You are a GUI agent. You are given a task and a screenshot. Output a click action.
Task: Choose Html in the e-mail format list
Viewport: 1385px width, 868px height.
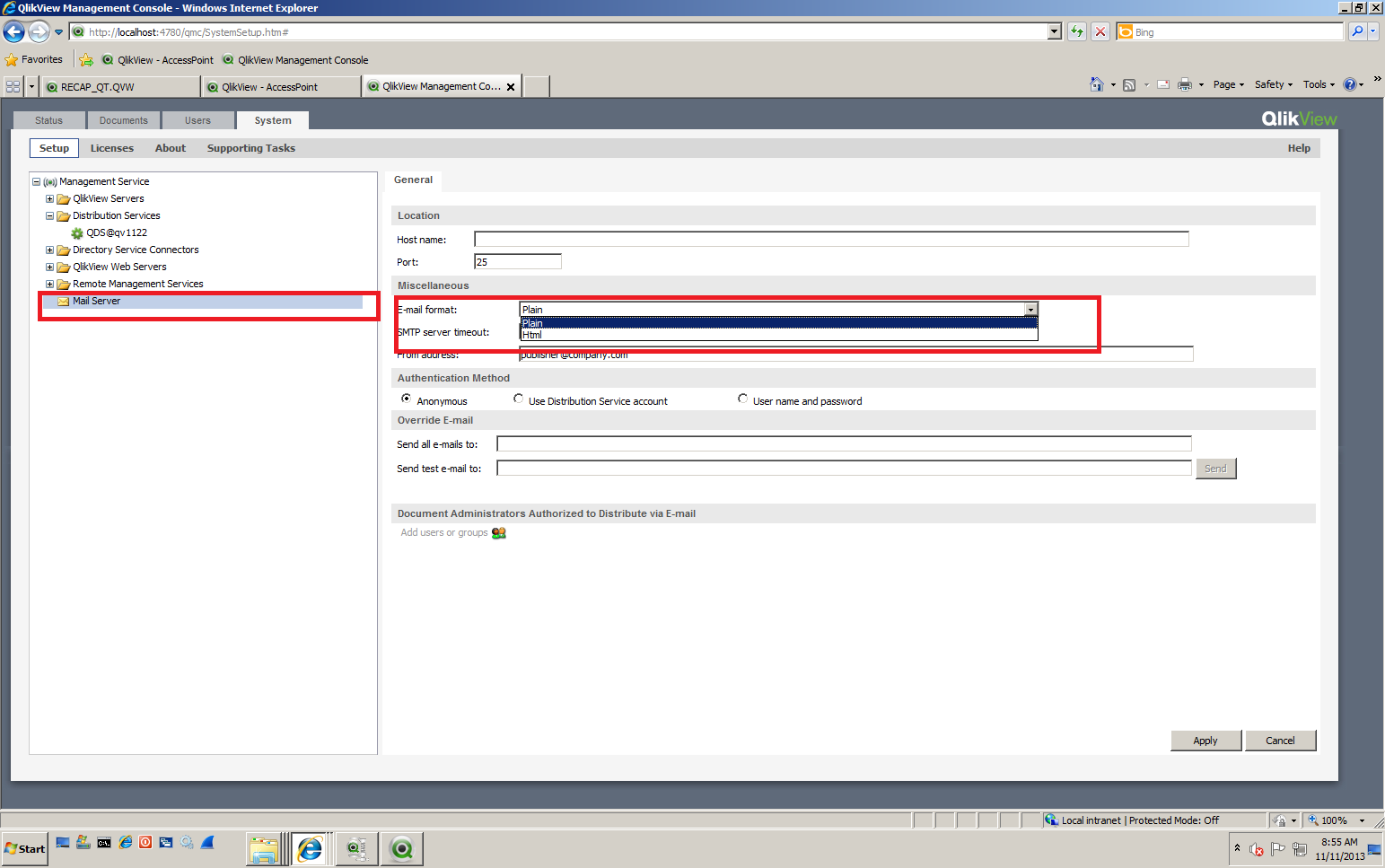tap(779, 335)
